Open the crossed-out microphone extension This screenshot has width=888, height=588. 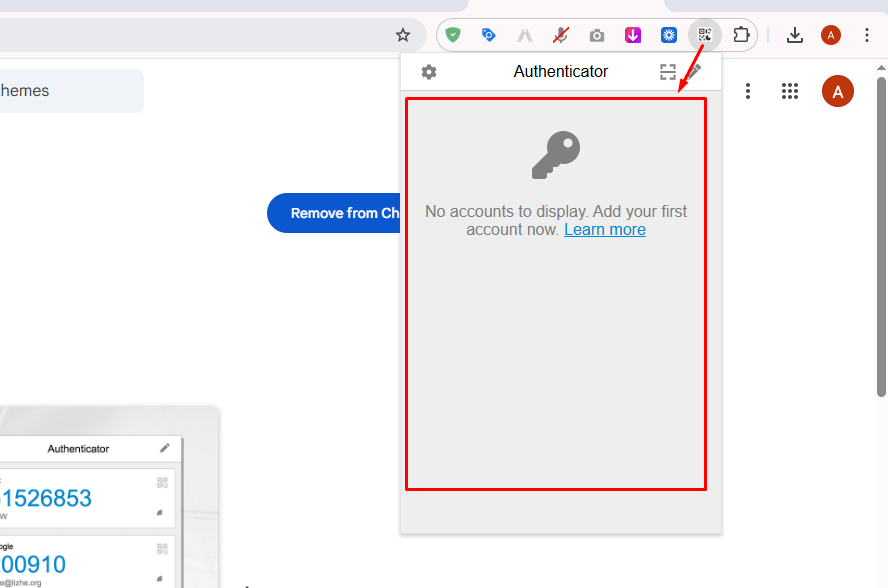(x=561, y=35)
